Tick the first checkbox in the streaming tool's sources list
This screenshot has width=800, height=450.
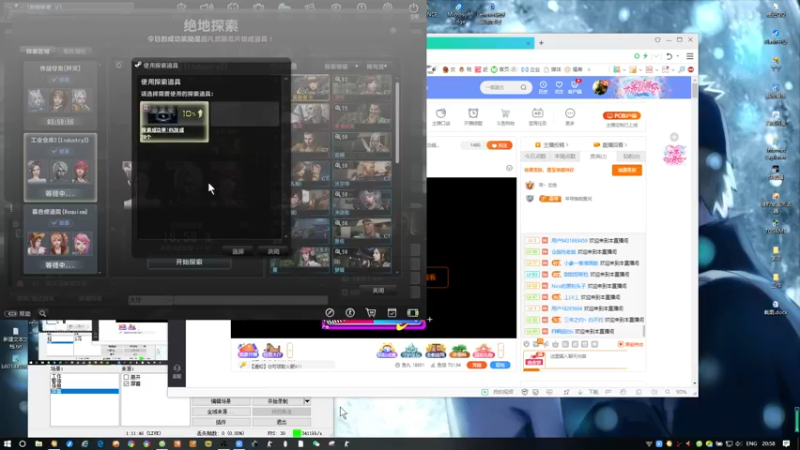tap(126, 377)
